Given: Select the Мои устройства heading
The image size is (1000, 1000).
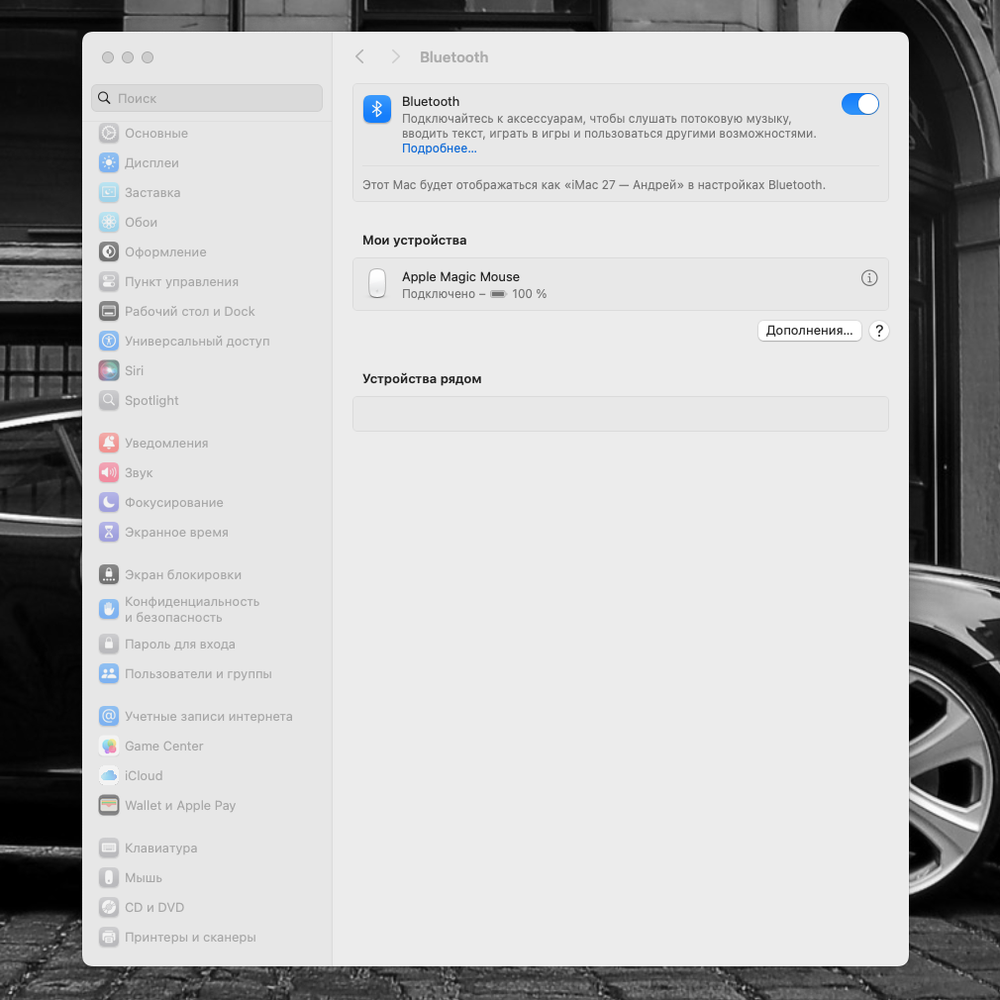Looking at the screenshot, I should (x=415, y=240).
